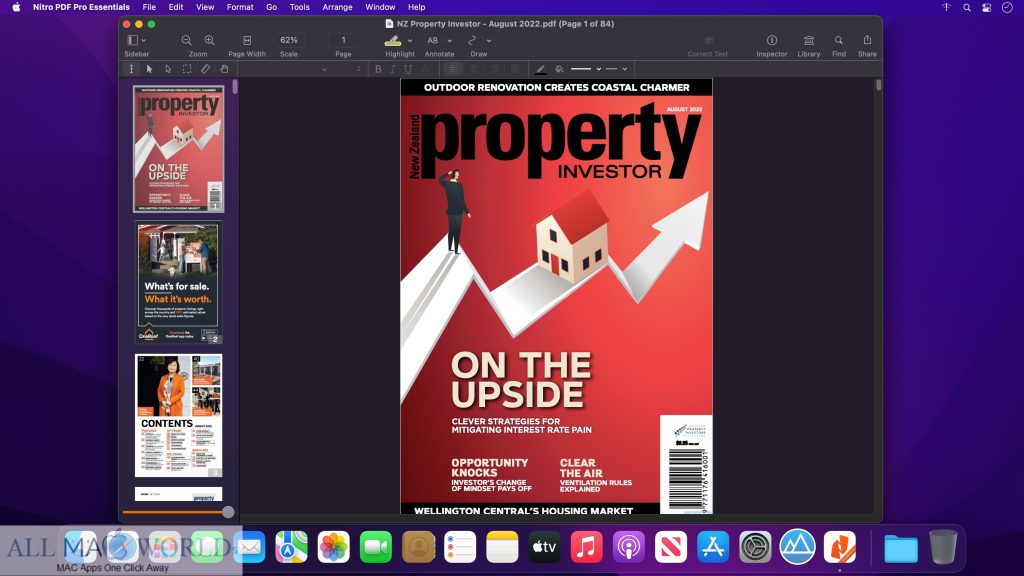Viewport: 1024px width, 576px height.
Task: Select the rectangular marquee tool
Action: click(187, 69)
